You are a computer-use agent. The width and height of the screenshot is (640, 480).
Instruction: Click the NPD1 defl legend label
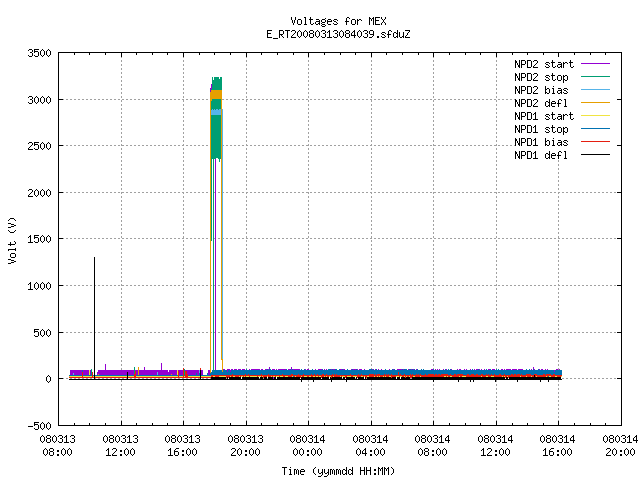tap(541, 156)
